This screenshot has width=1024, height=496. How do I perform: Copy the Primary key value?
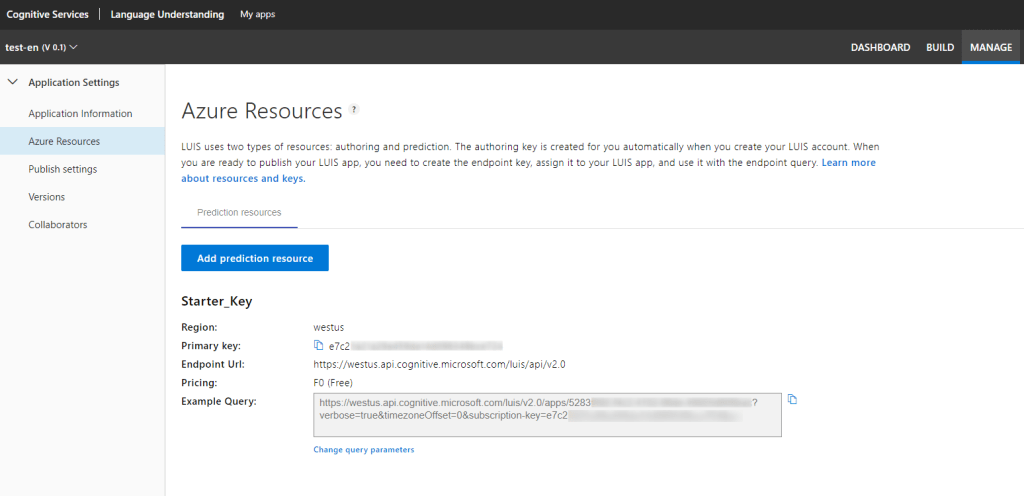pyautogui.click(x=319, y=346)
